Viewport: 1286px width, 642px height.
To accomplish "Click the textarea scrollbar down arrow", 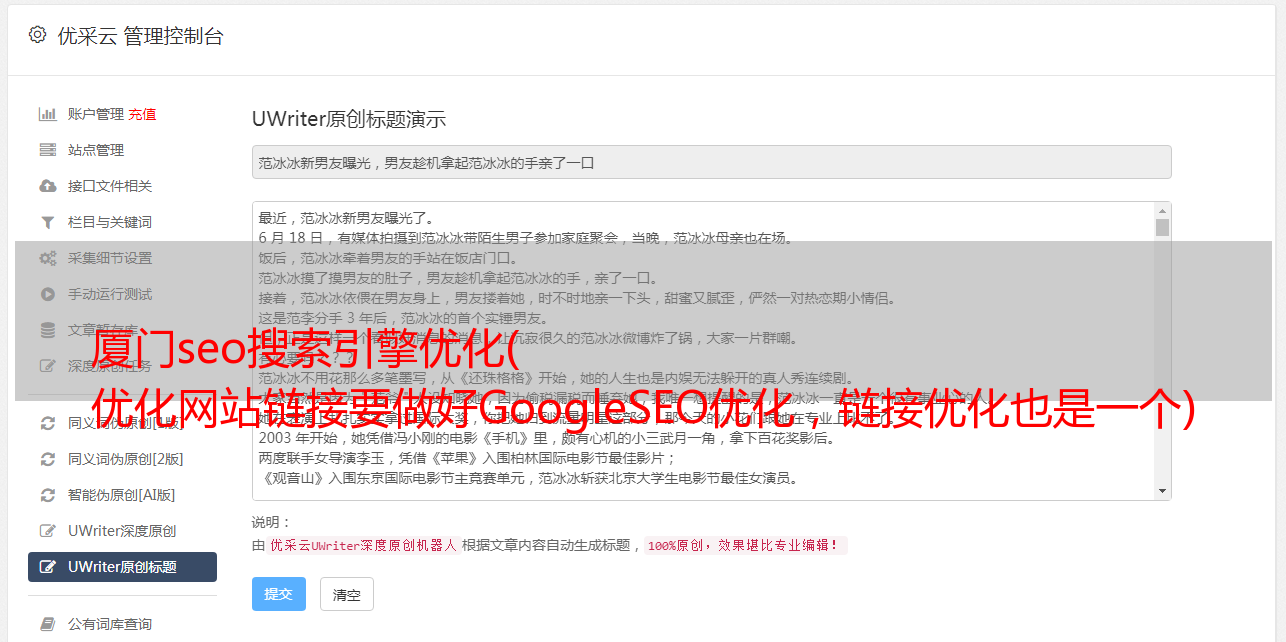I will tap(1162, 491).
